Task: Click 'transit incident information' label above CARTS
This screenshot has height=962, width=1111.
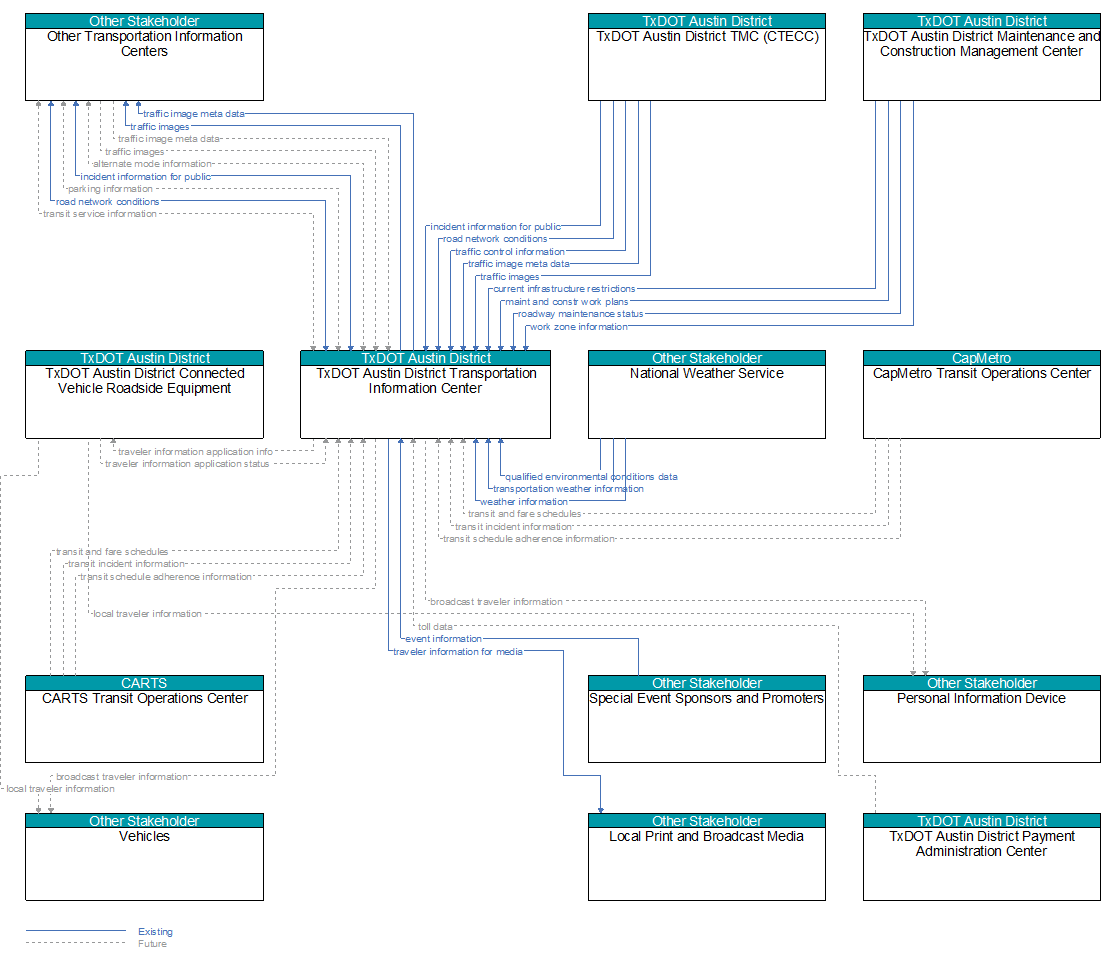Action: [126, 564]
